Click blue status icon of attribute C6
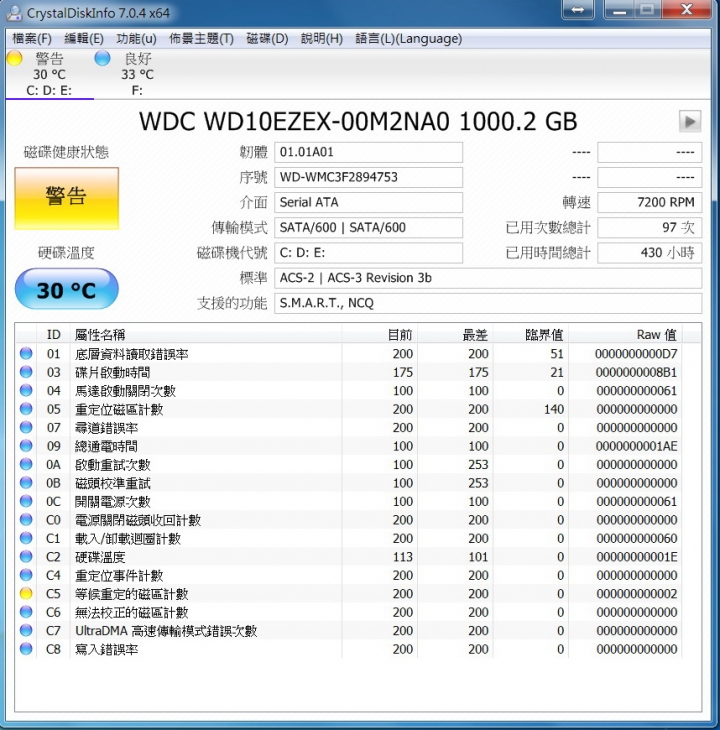 click(x=26, y=612)
